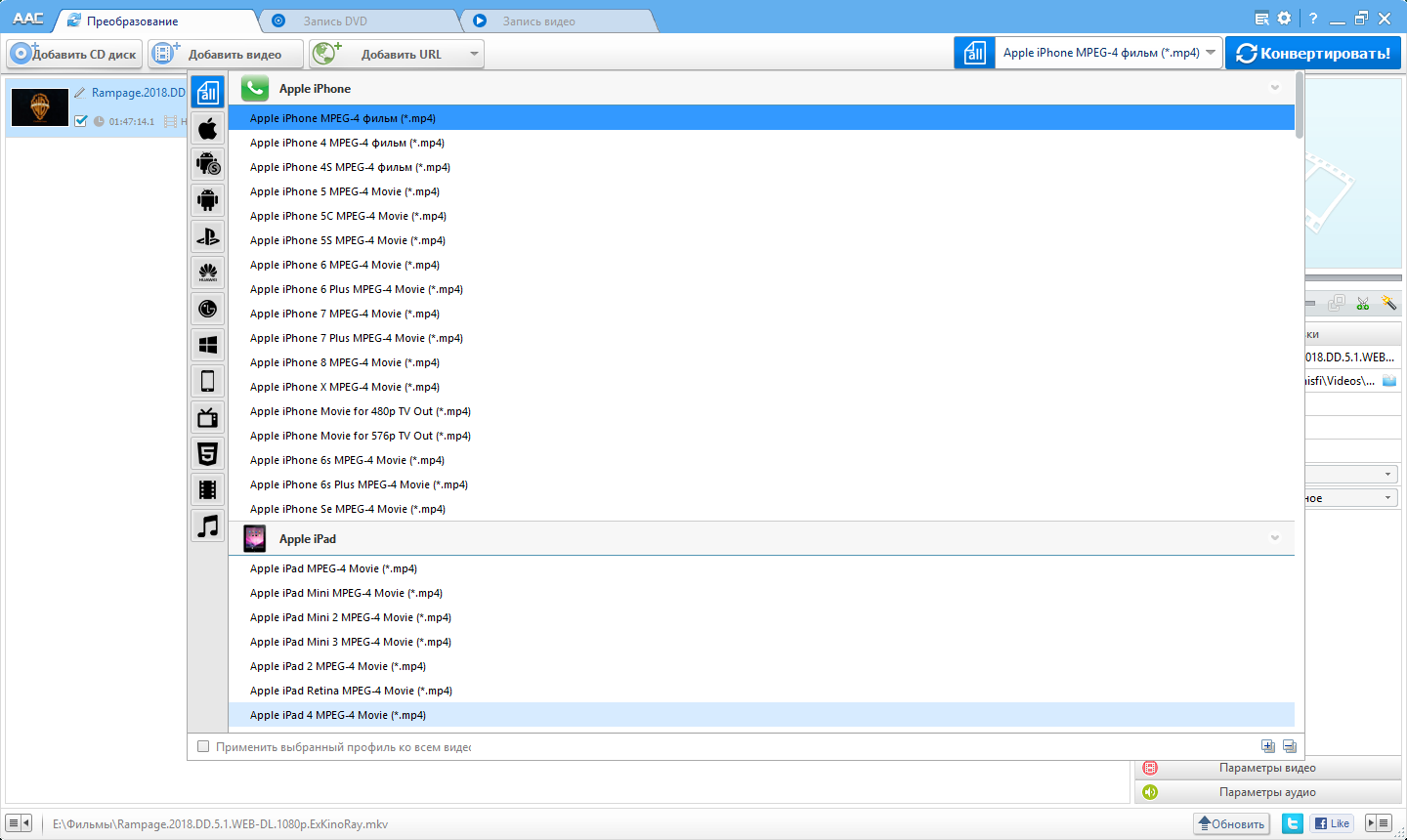
Task: Choose the Windows devices category
Action: (x=207, y=345)
